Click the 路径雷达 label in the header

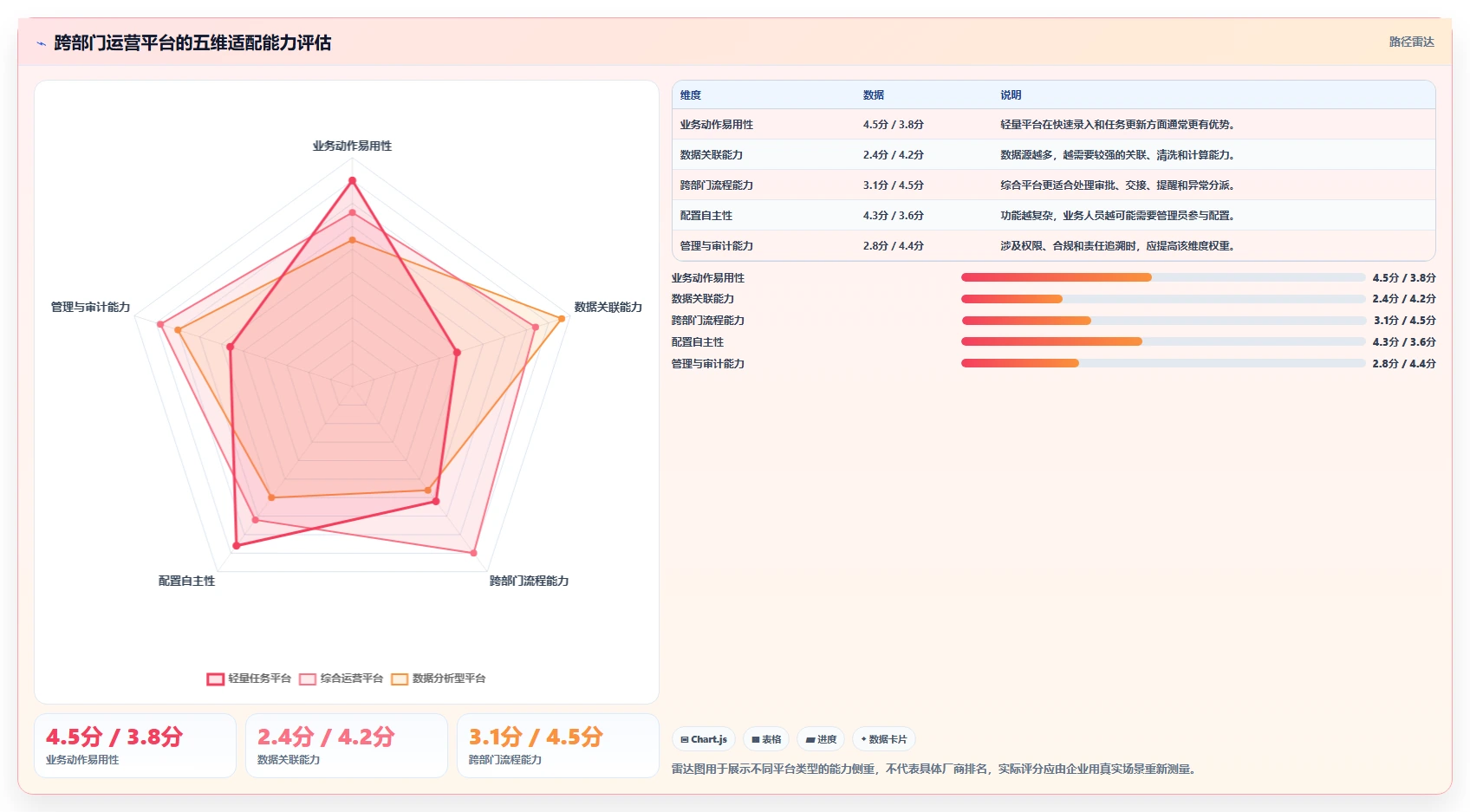coord(1411,42)
